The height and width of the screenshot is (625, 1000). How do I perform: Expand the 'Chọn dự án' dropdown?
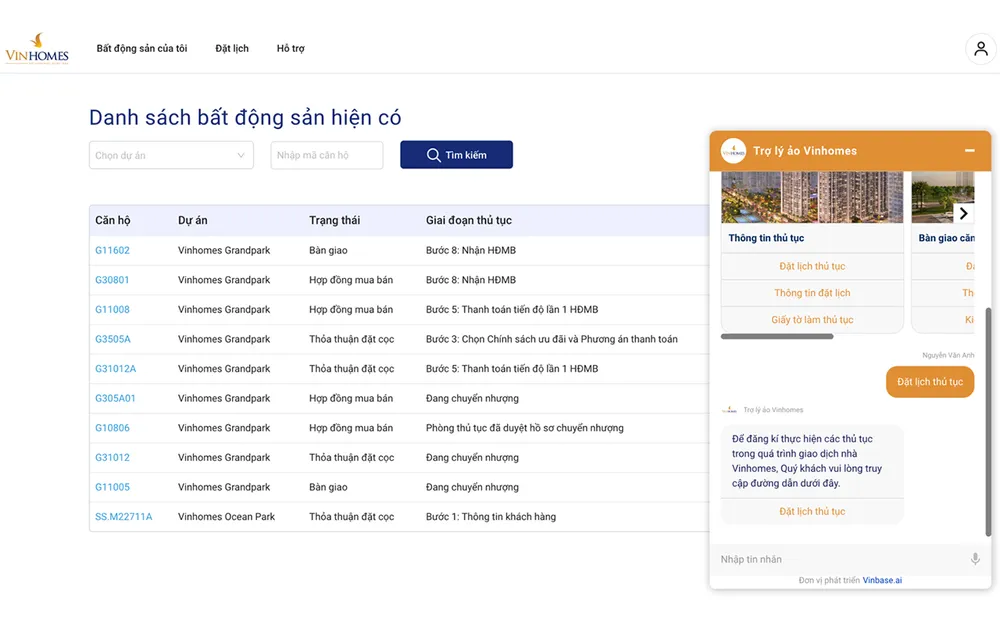click(171, 155)
